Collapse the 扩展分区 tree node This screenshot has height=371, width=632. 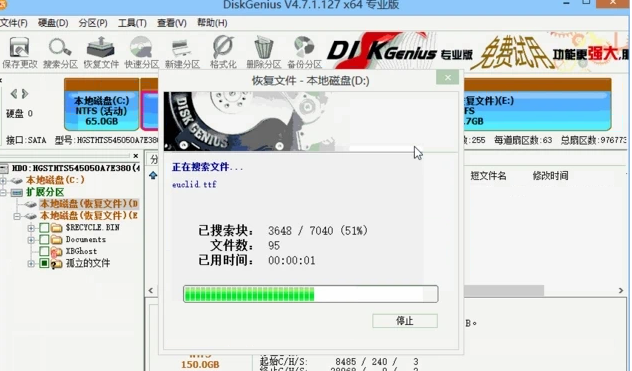[x=3, y=193]
